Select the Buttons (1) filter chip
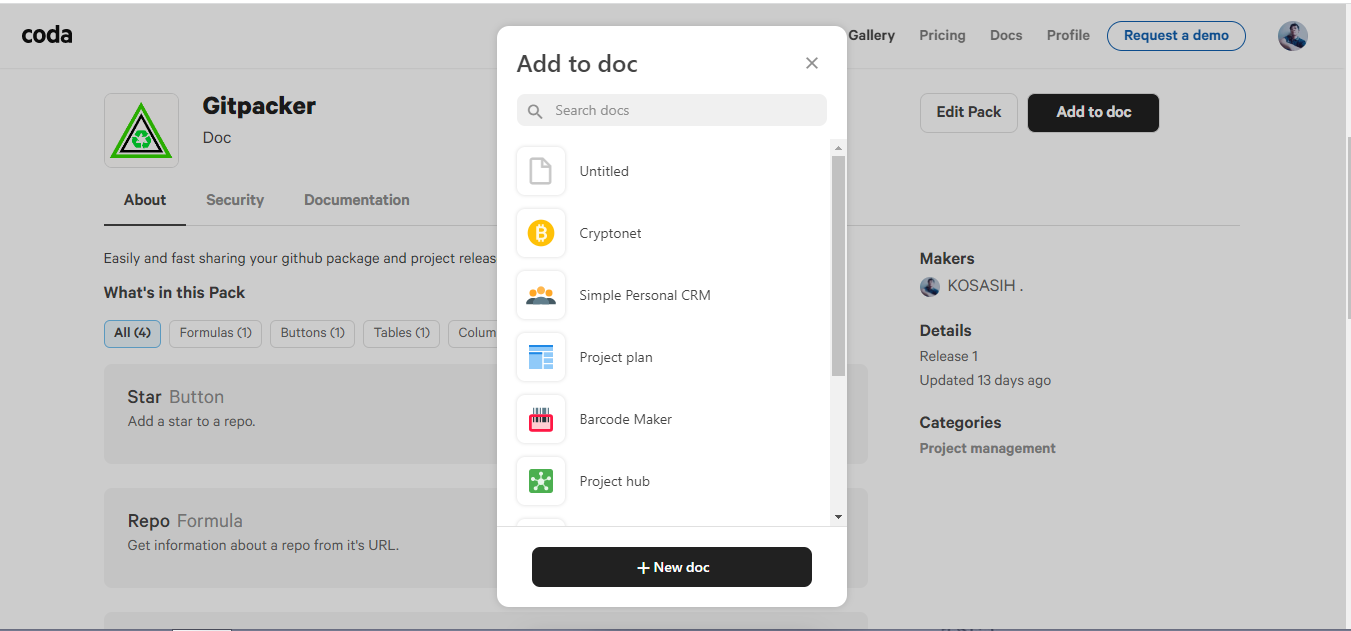This screenshot has height=631, width=1351. point(312,333)
